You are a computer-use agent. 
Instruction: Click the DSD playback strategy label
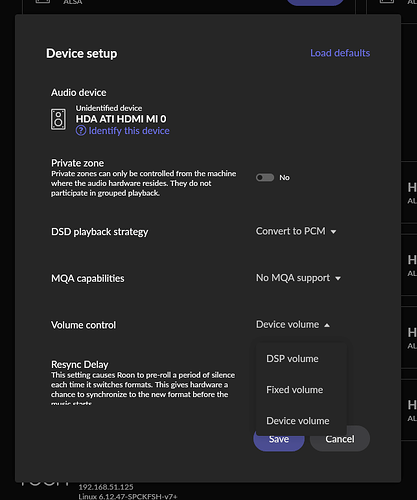pyautogui.click(x=100, y=232)
